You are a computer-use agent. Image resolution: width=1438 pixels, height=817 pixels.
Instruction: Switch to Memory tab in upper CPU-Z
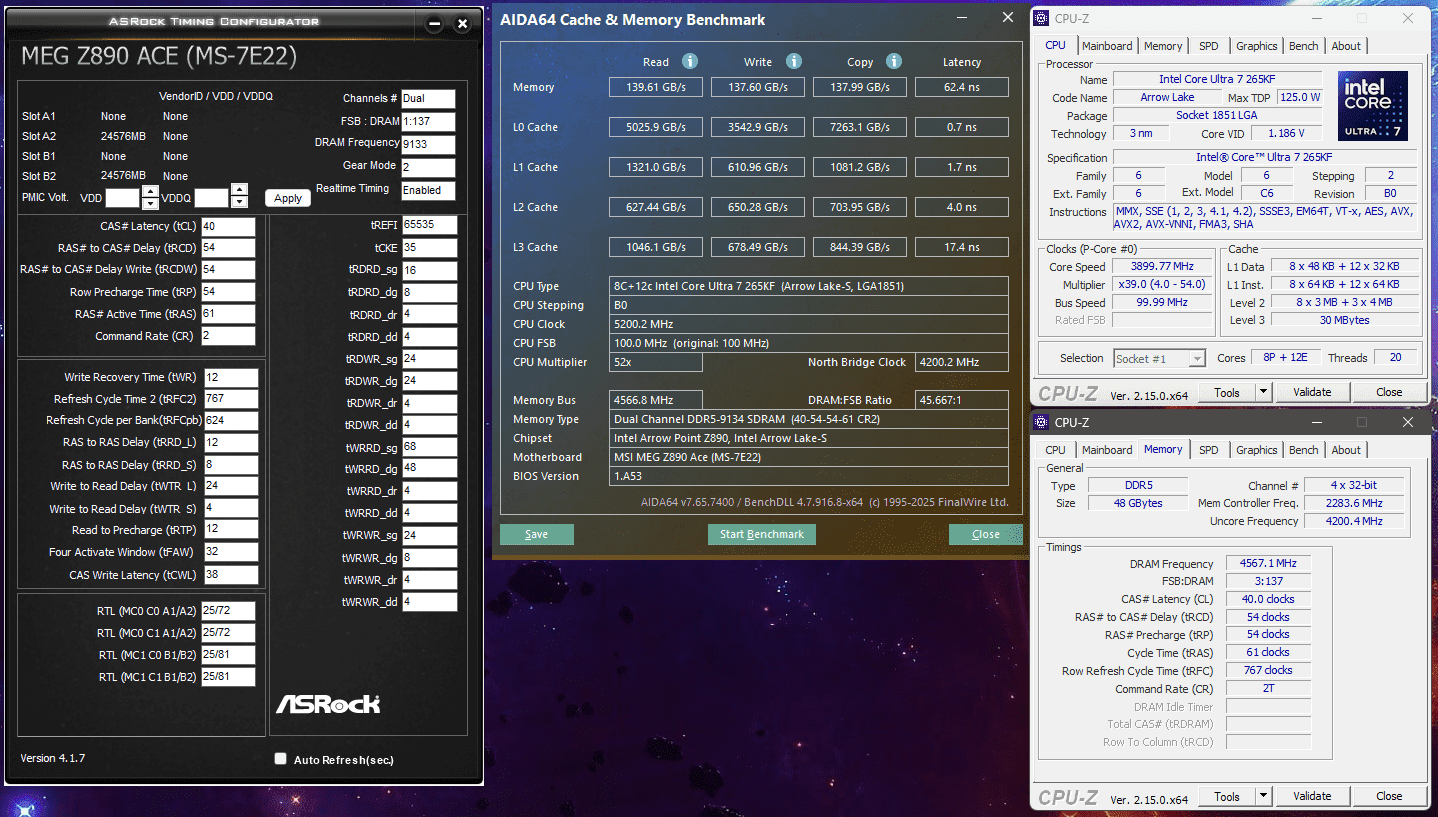[1163, 46]
